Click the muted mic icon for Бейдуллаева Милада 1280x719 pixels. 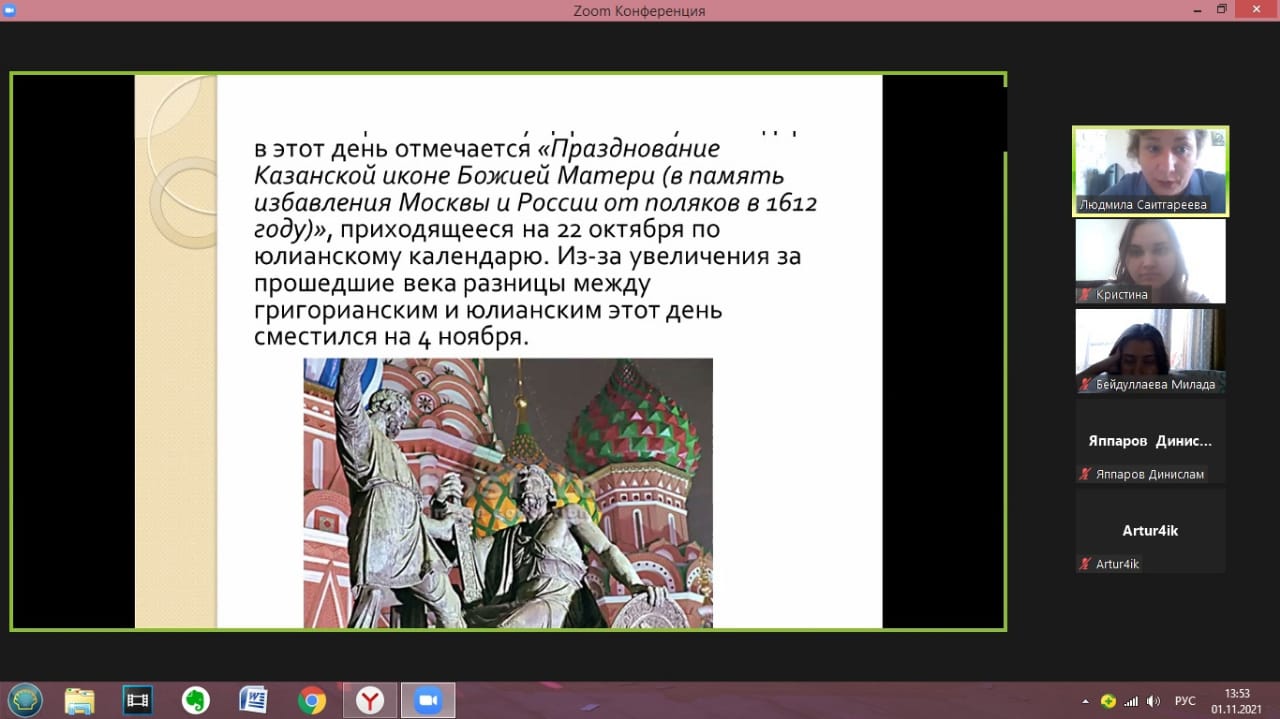(1085, 385)
